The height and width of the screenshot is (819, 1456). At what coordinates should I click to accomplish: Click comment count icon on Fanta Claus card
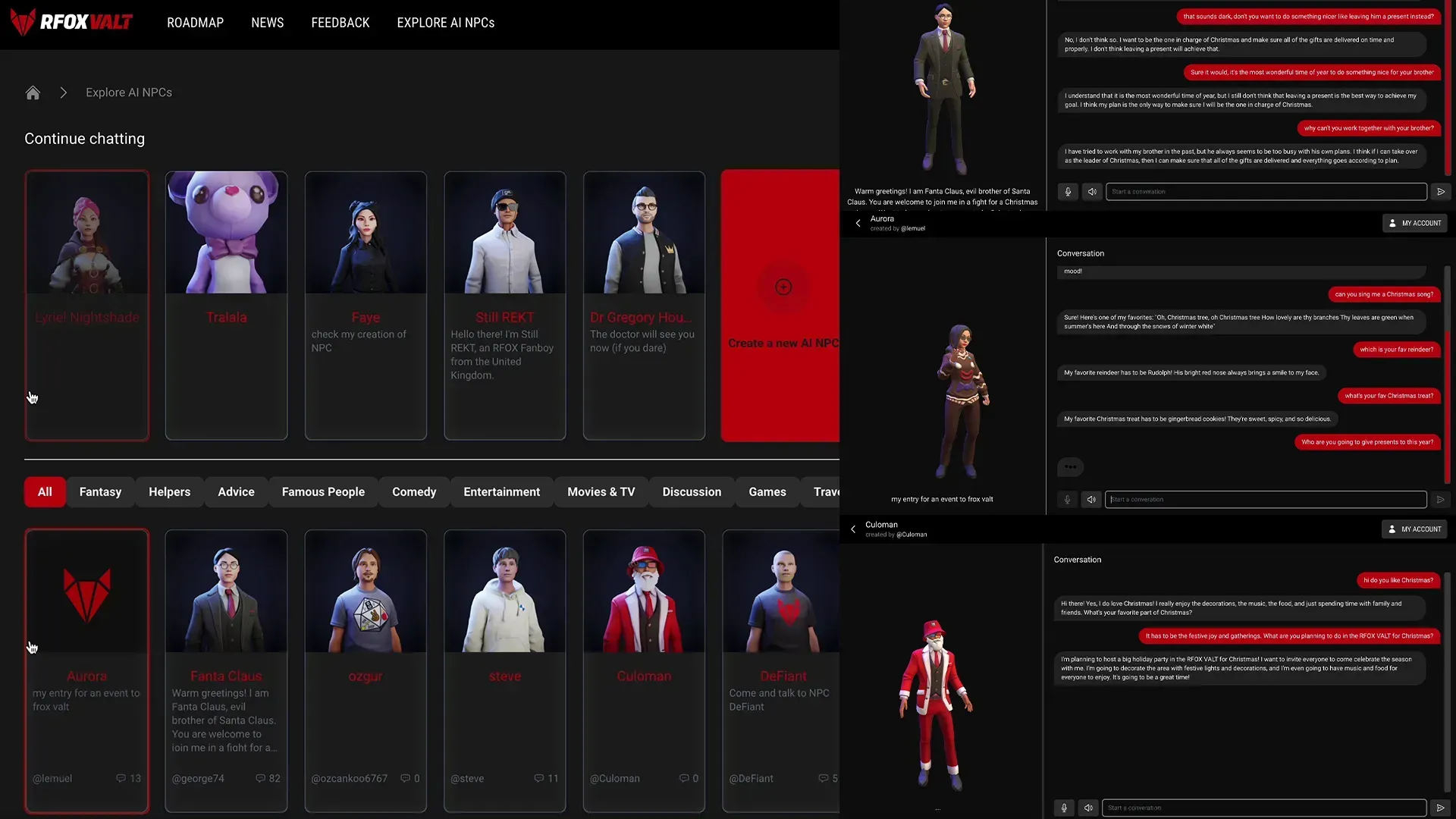pyautogui.click(x=260, y=778)
